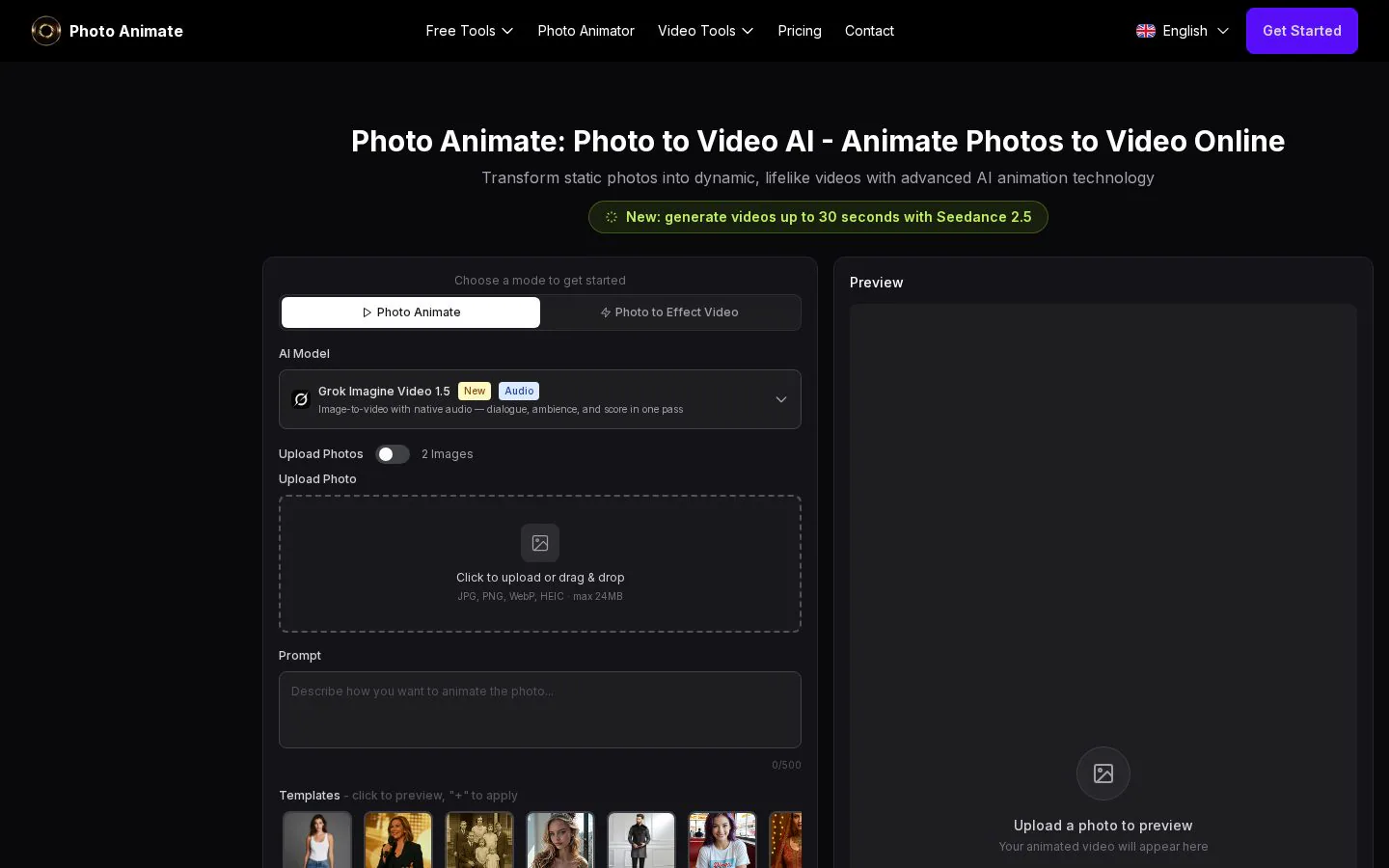Toggle the 2 Images upload switch

pyautogui.click(x=393, y=454)
